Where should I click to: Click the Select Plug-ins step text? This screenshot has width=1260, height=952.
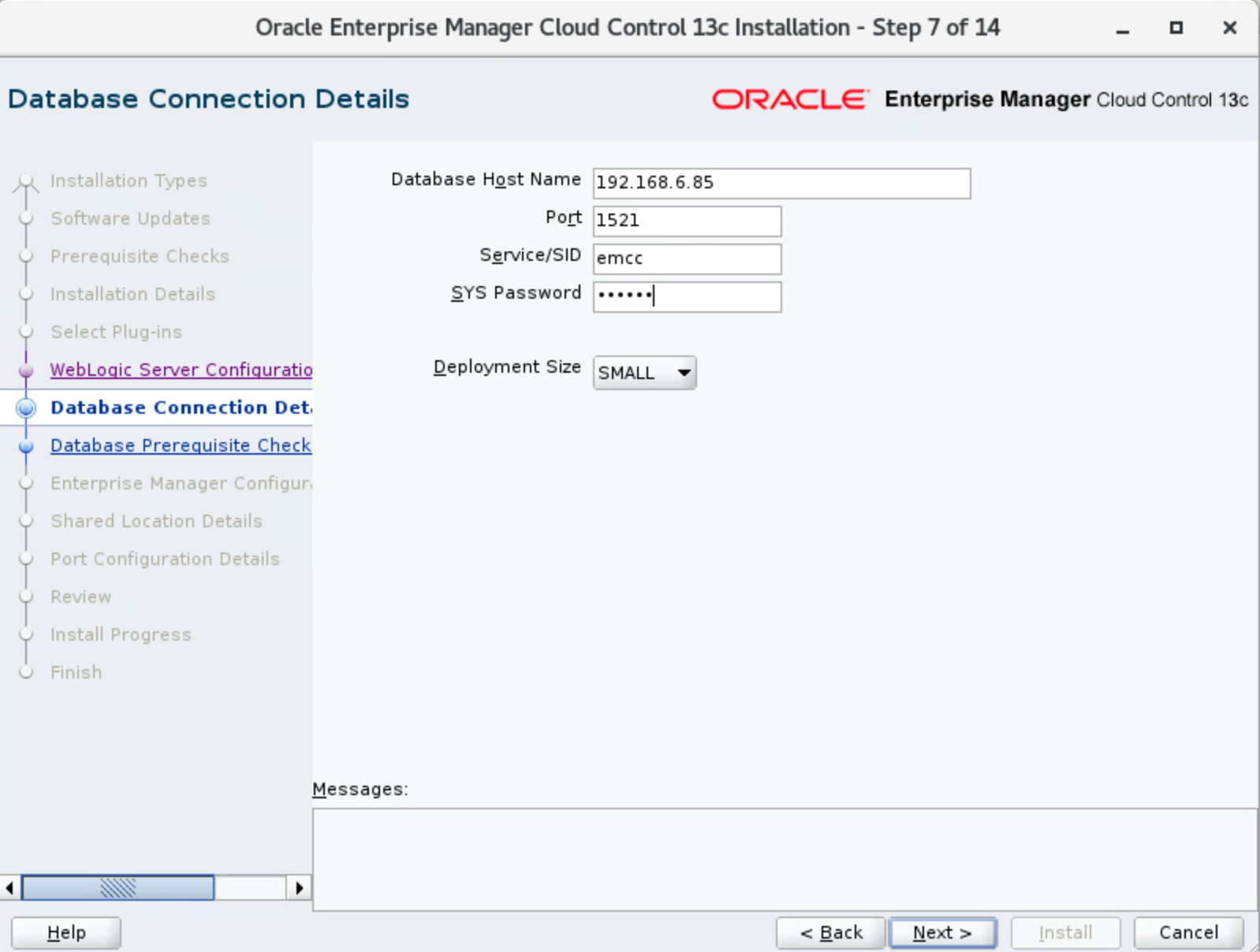[116, 332]
